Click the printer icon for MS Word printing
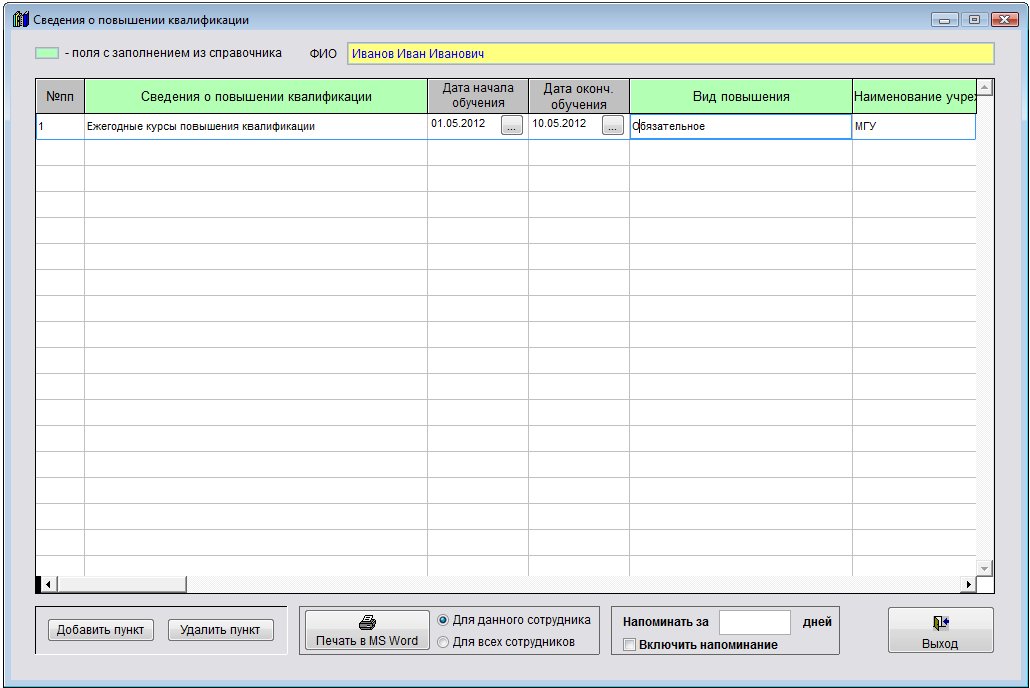1030x688 pixels. pos(366,621)
